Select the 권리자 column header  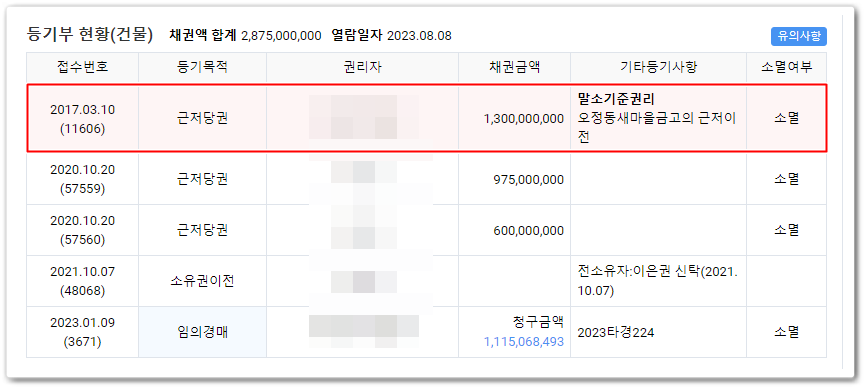pyautogui.click(x=362, y=67)
